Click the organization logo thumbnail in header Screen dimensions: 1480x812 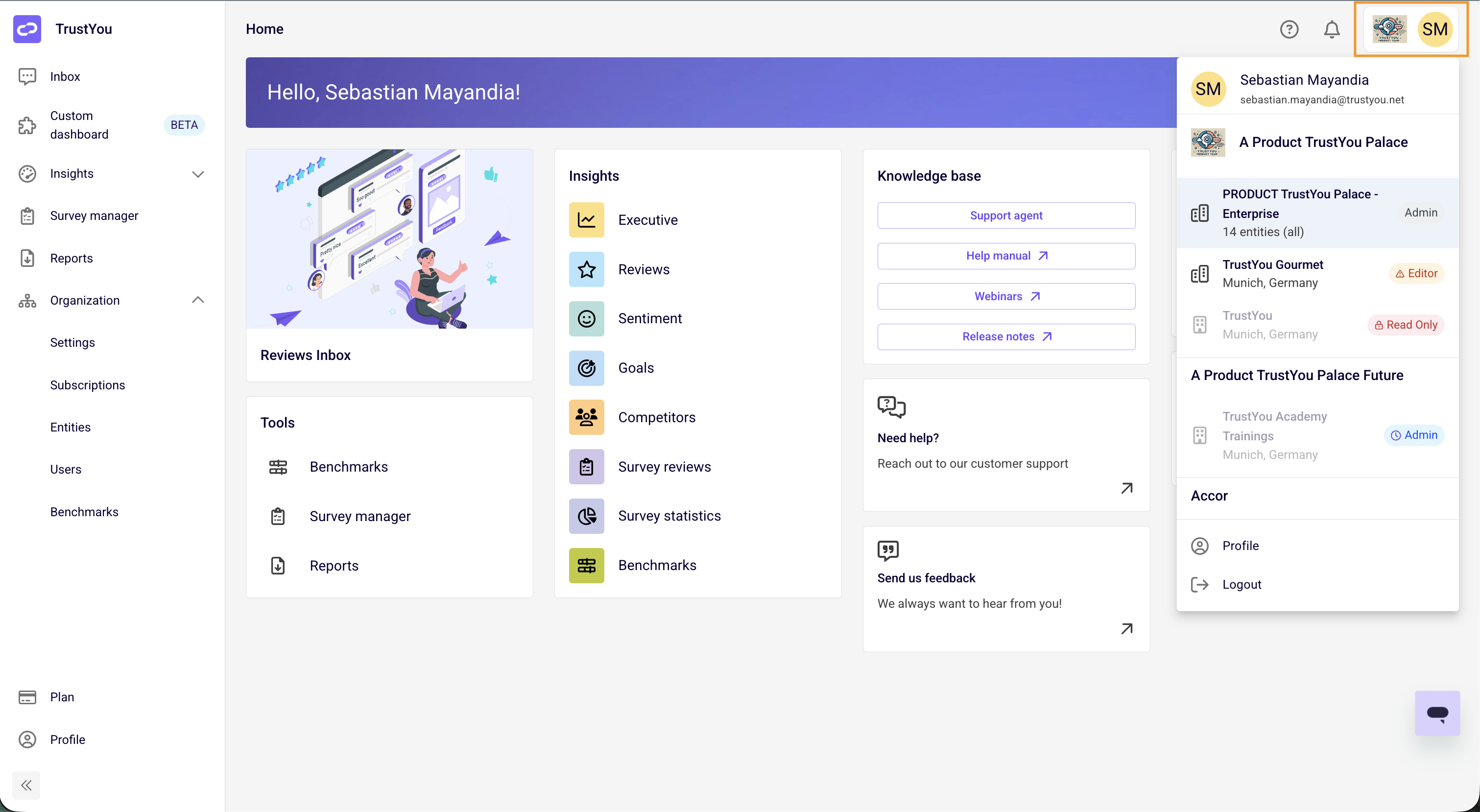[1389, 29]
